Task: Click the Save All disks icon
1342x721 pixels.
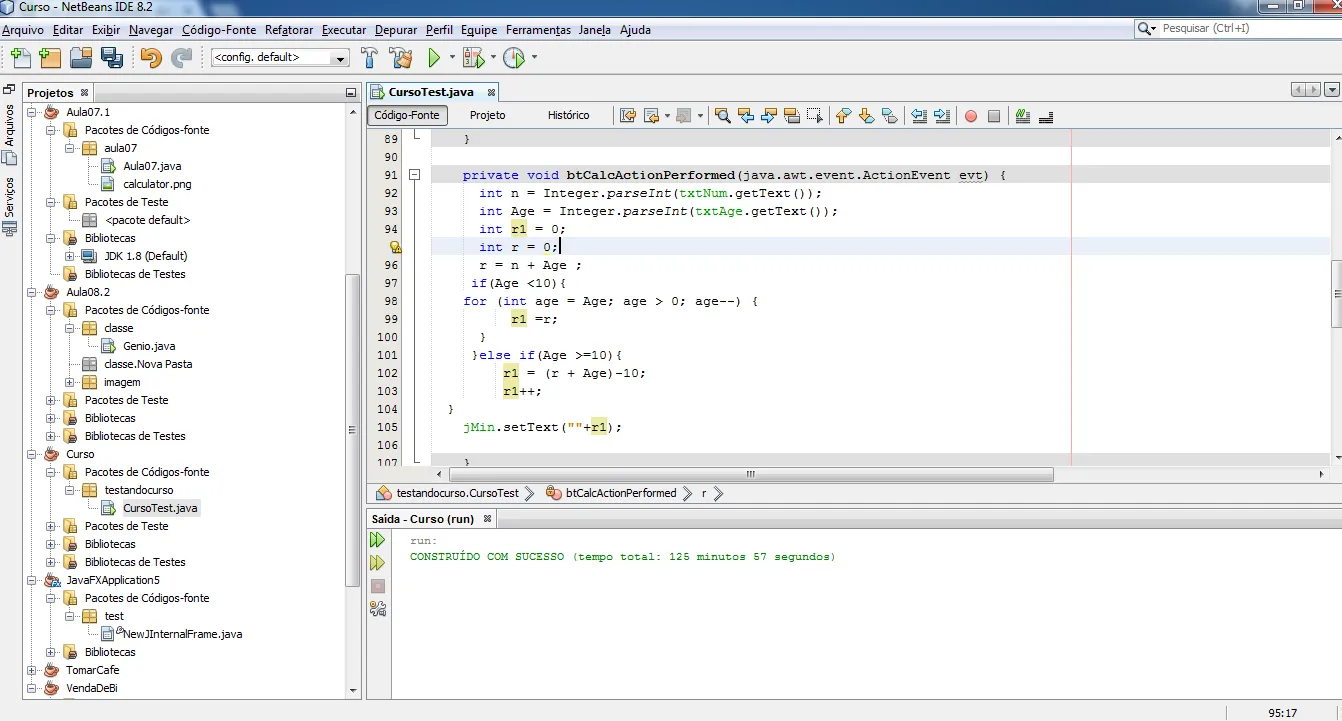Action: click(111, 58)
